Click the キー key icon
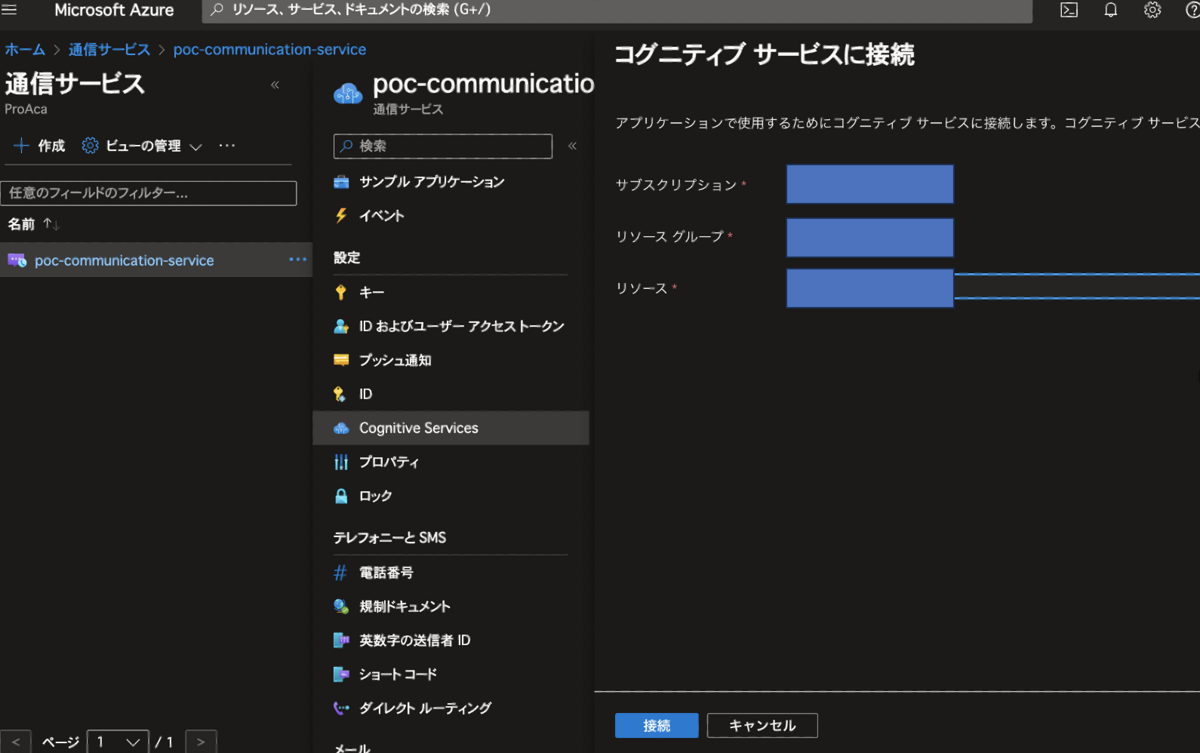This screenshot has width=1200, height=753. point(341,292)
